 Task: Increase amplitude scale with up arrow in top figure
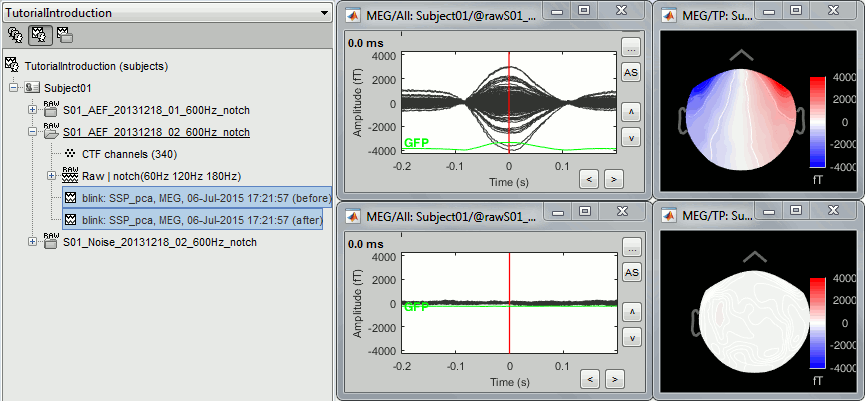[630, 111]
